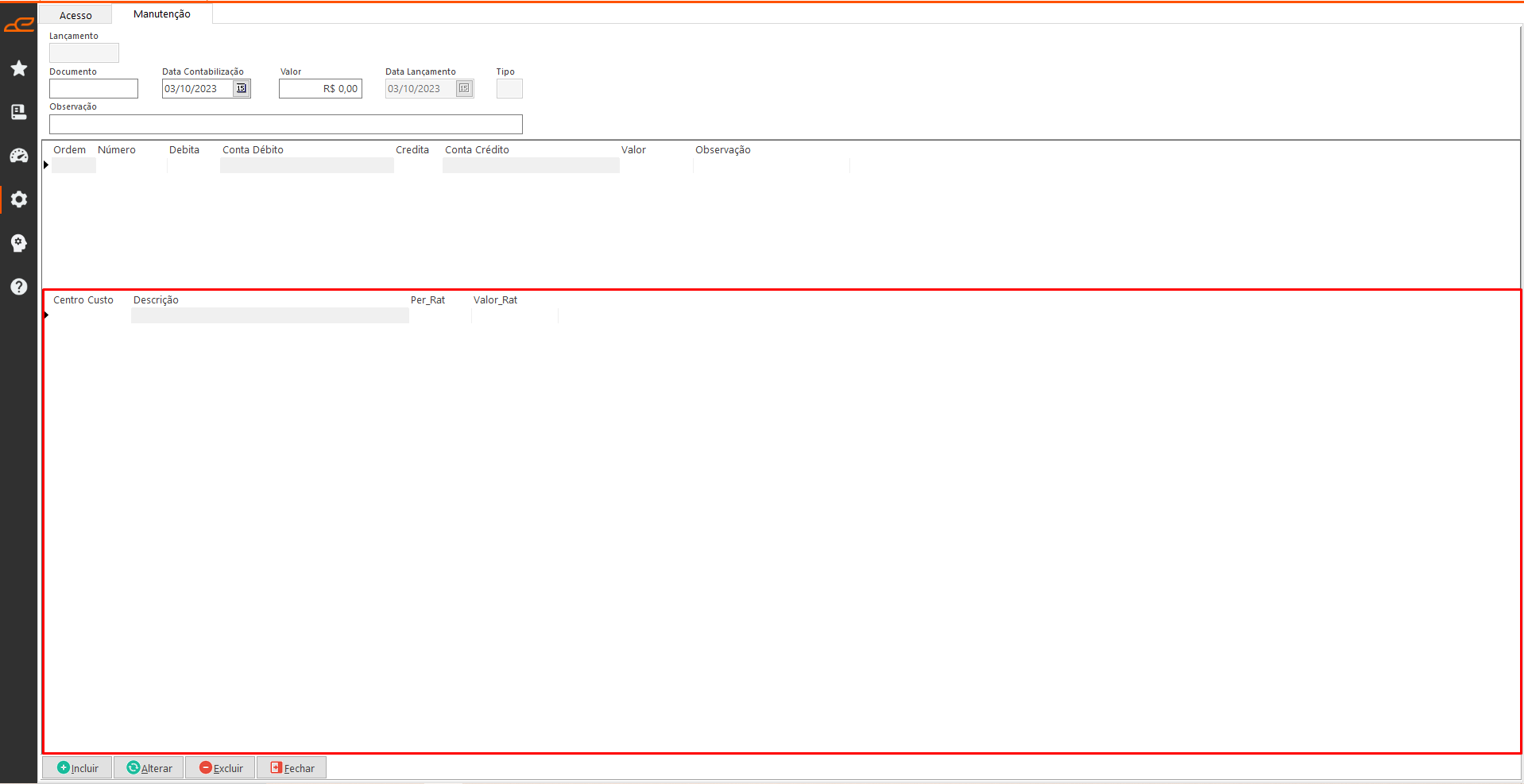Image resolution: width=1524 pixels, height=784 pixels.
Task: Open help via the question mark icon
Action: point(19,287)
